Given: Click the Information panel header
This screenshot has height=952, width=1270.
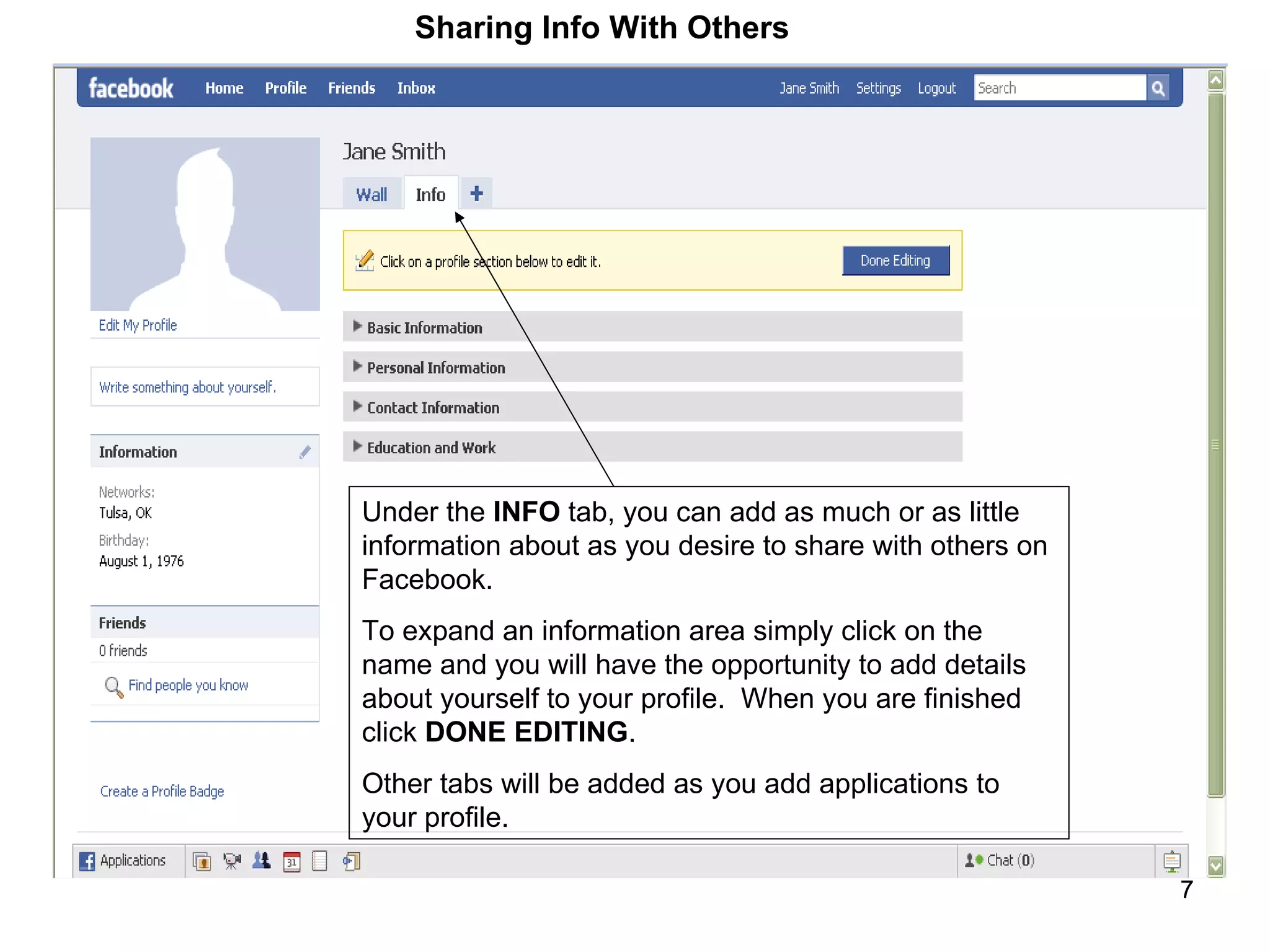Looking at the screenshot, I should pyautogui.click(x=205, y=452).
